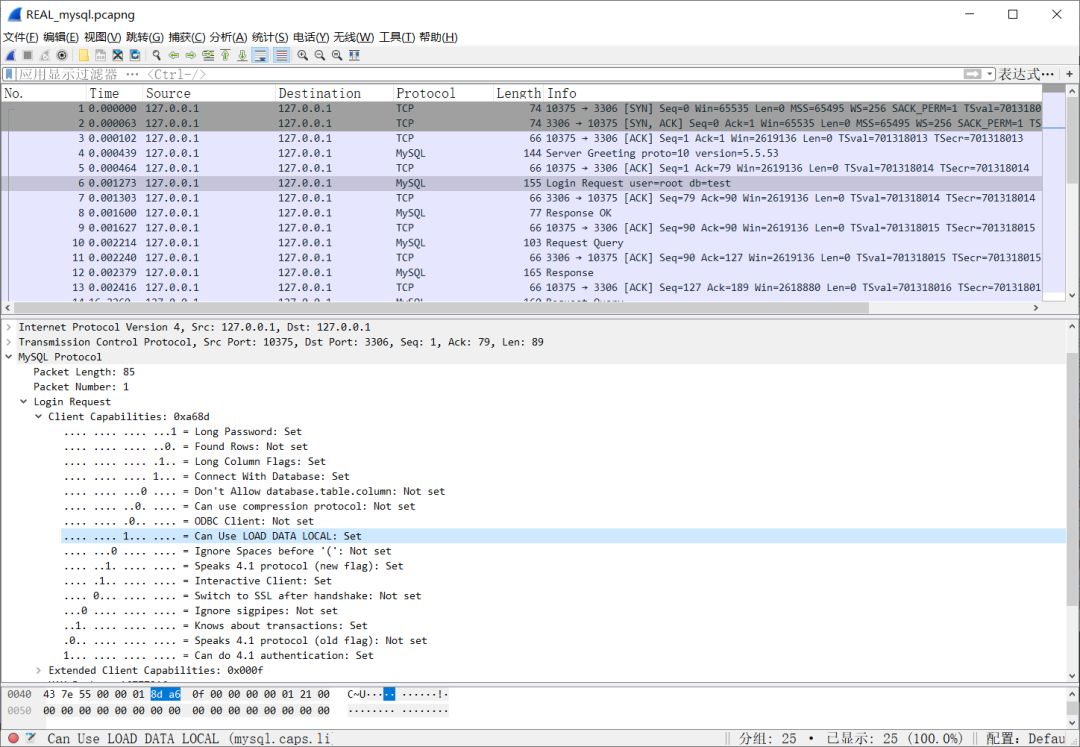Jump to first packet icon

[x=225, y=56]
